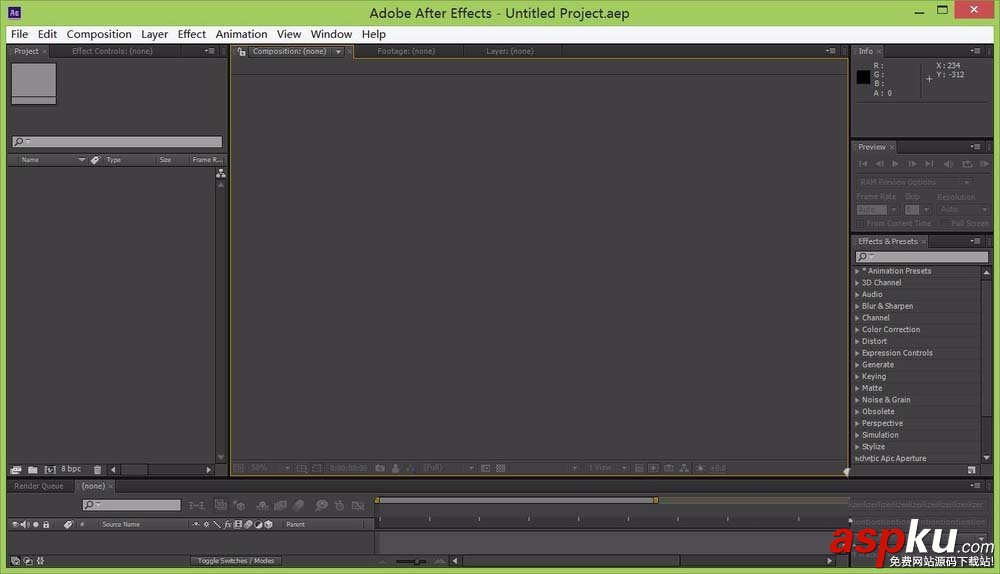This screenshot has height=574, width=1000.
Task: Switch to the Effect Controls (none) tab
Action: (x=112, y=51)
